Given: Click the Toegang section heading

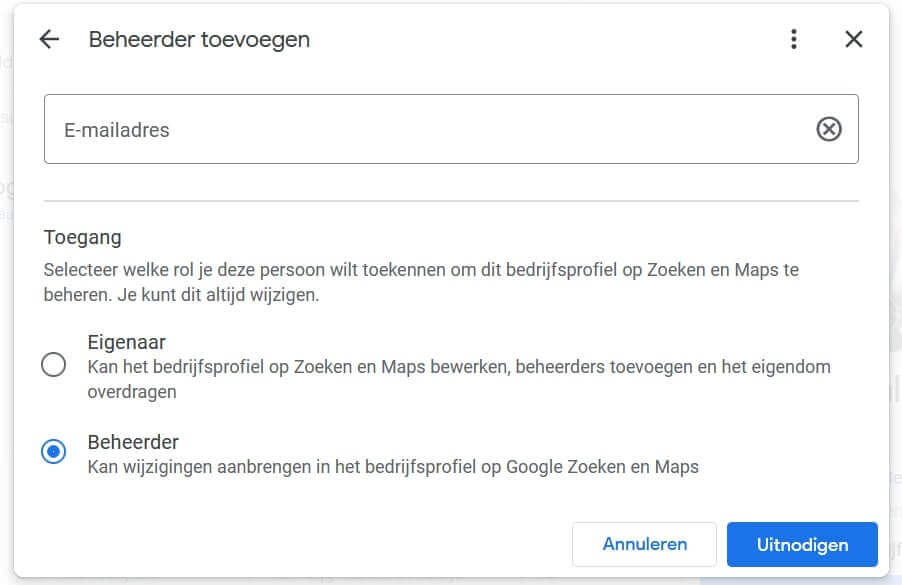Looking at the screenshot, I should click(x=82, y=237).
